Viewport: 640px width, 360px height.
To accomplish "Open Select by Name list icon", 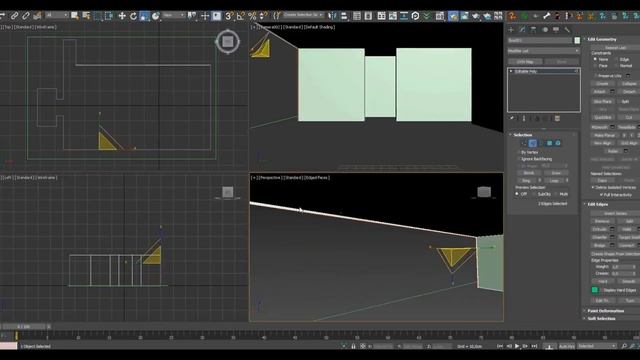I will 86,16.
